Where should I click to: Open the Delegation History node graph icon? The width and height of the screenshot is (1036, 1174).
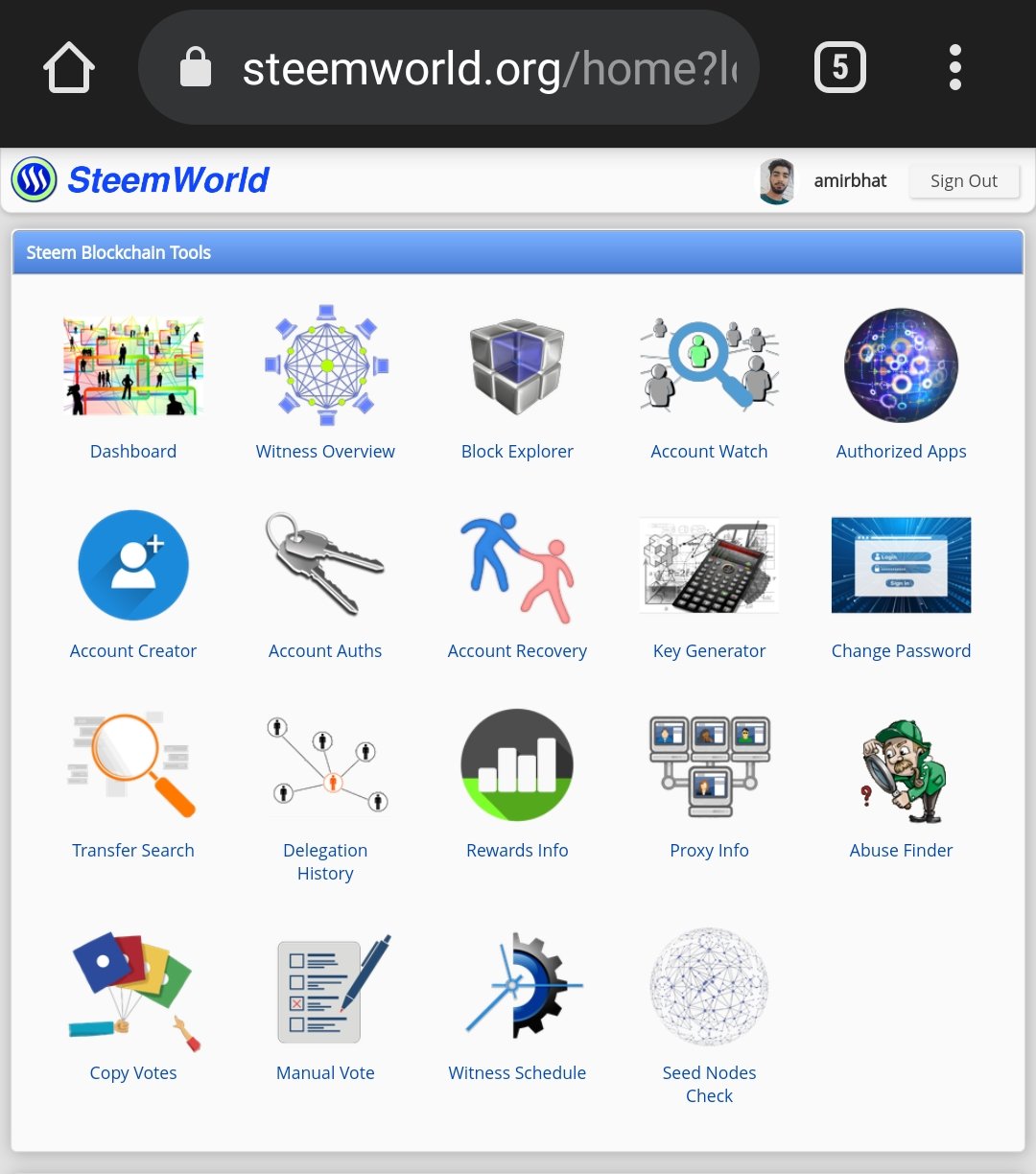click(x=326, y=764)
